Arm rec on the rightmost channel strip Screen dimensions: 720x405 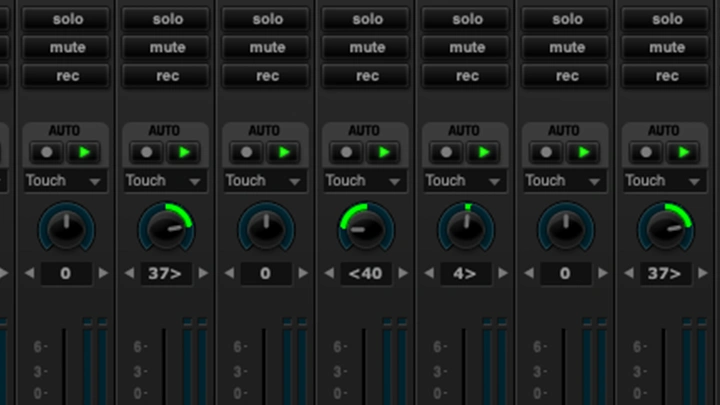[665, 76]
